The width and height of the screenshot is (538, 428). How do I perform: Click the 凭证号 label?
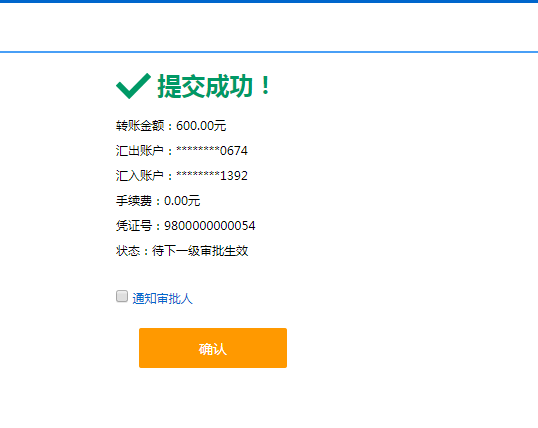coord(134,226)
